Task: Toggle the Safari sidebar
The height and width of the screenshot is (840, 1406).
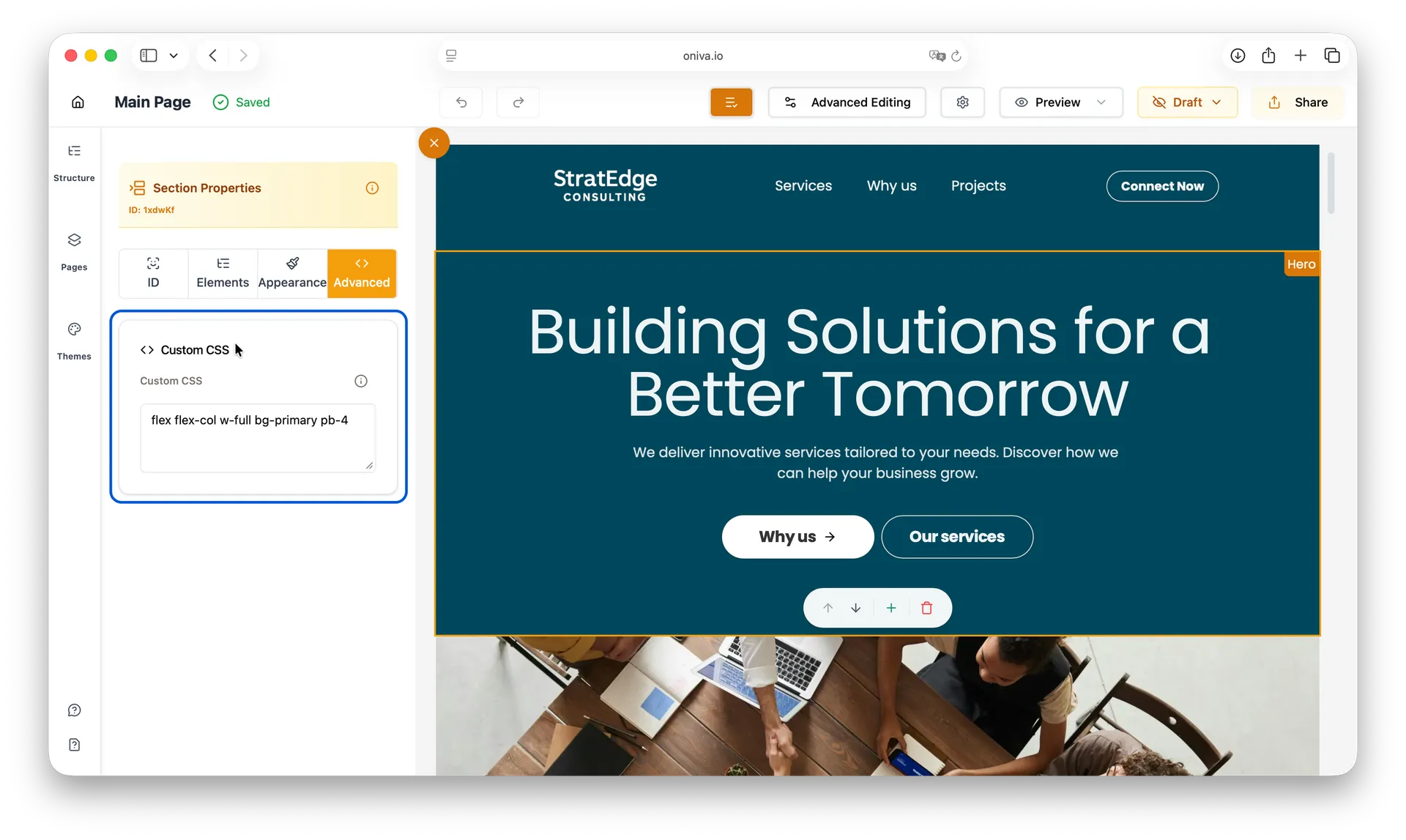Action: coord(148,55)
